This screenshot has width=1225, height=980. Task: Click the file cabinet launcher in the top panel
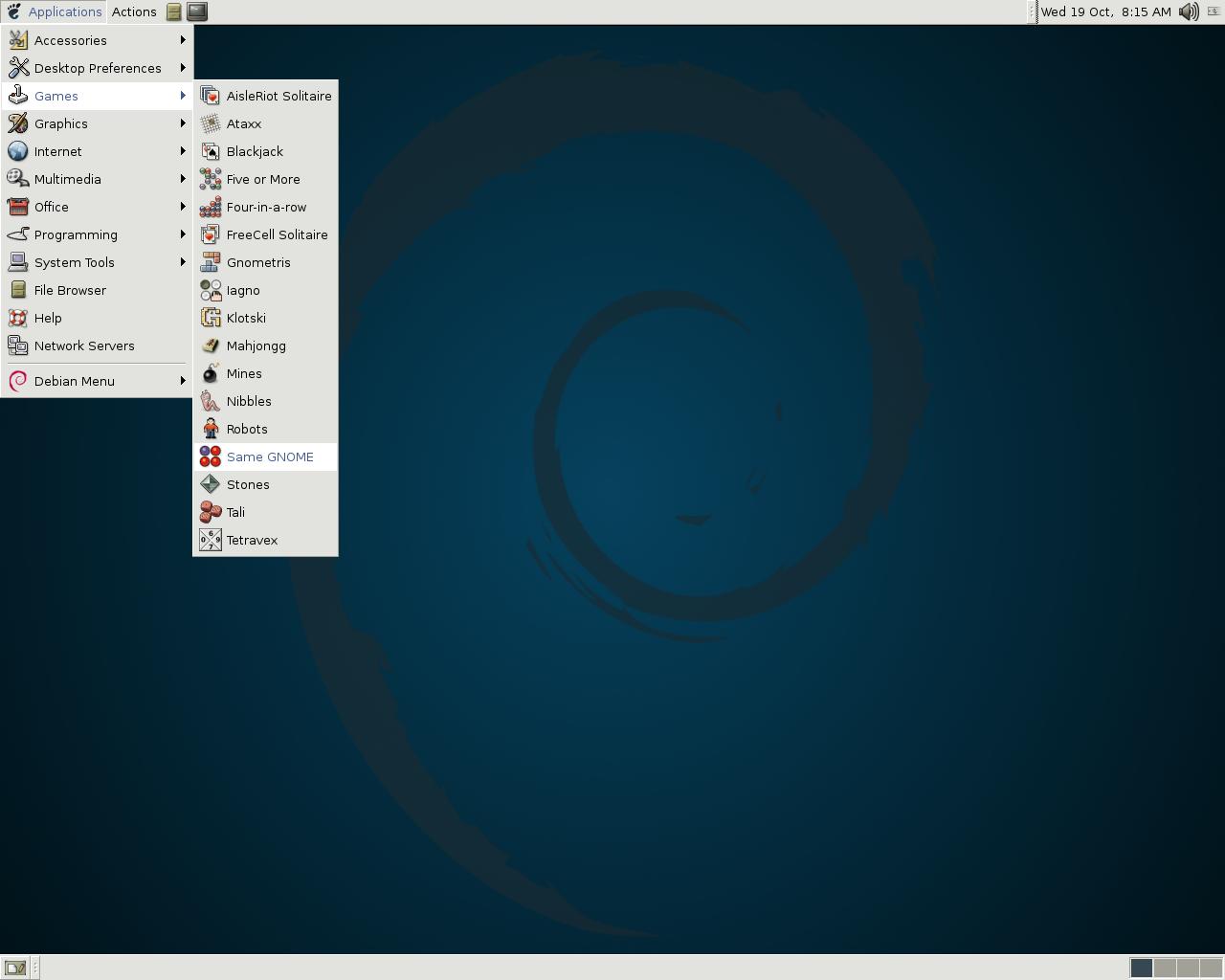174,11
